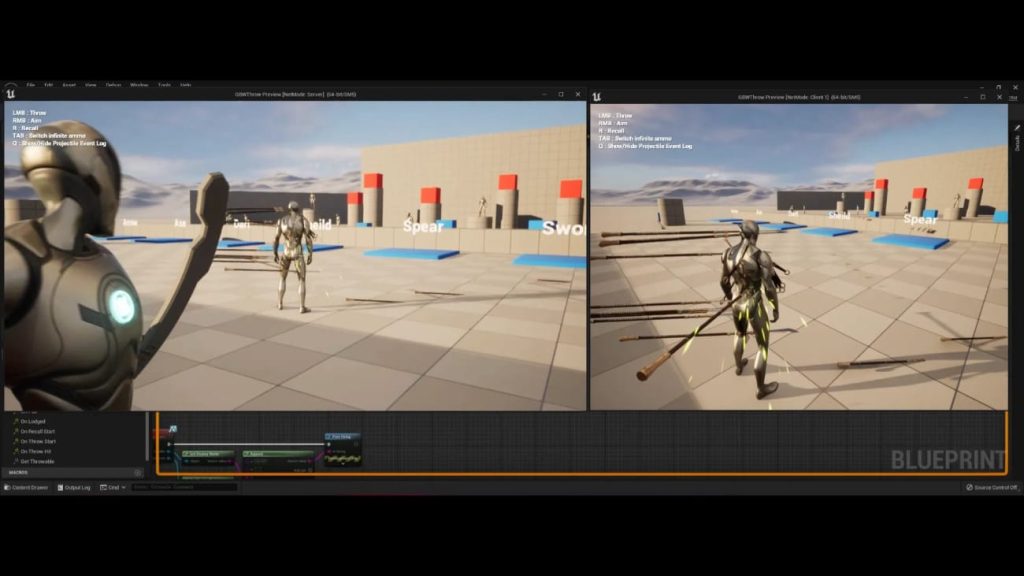Open the View menu

coord(91,85)
